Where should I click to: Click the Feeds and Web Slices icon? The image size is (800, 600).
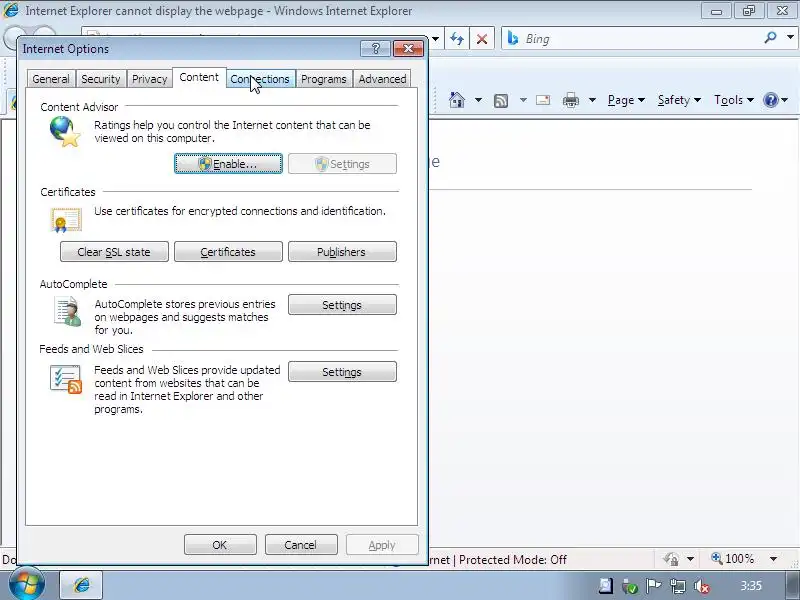(x=66, y=379)
